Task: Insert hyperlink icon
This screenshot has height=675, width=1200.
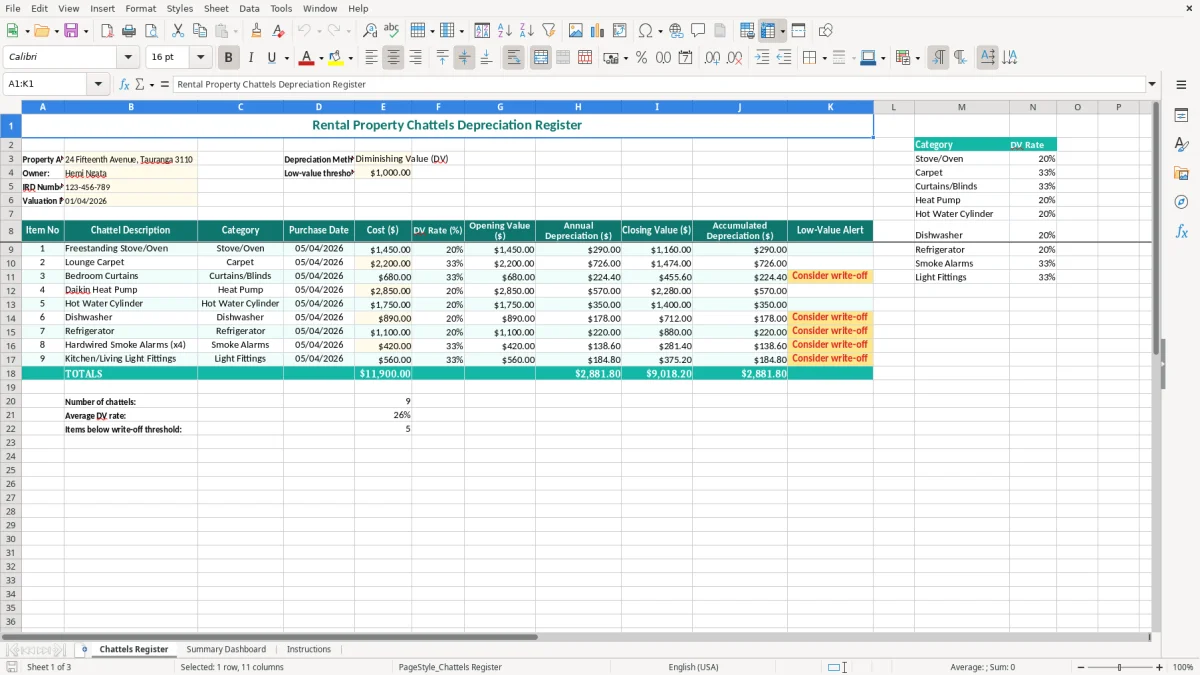Action: click(x=676, y=31)
